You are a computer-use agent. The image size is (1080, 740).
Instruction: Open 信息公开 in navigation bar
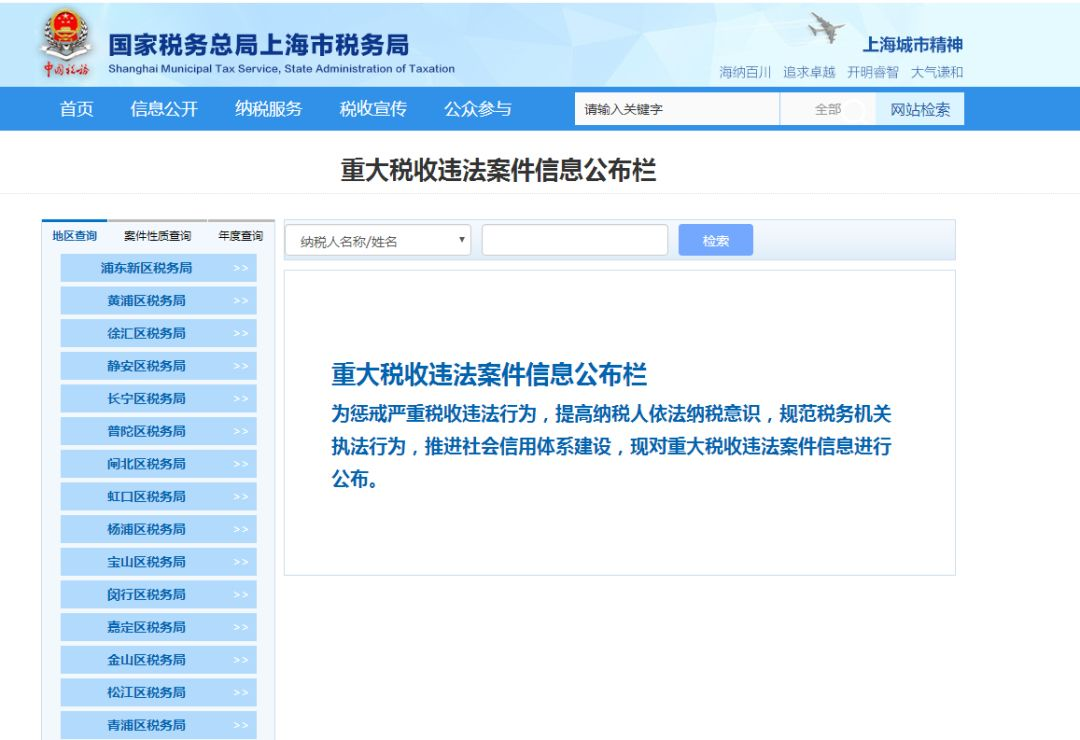[164, 109]
